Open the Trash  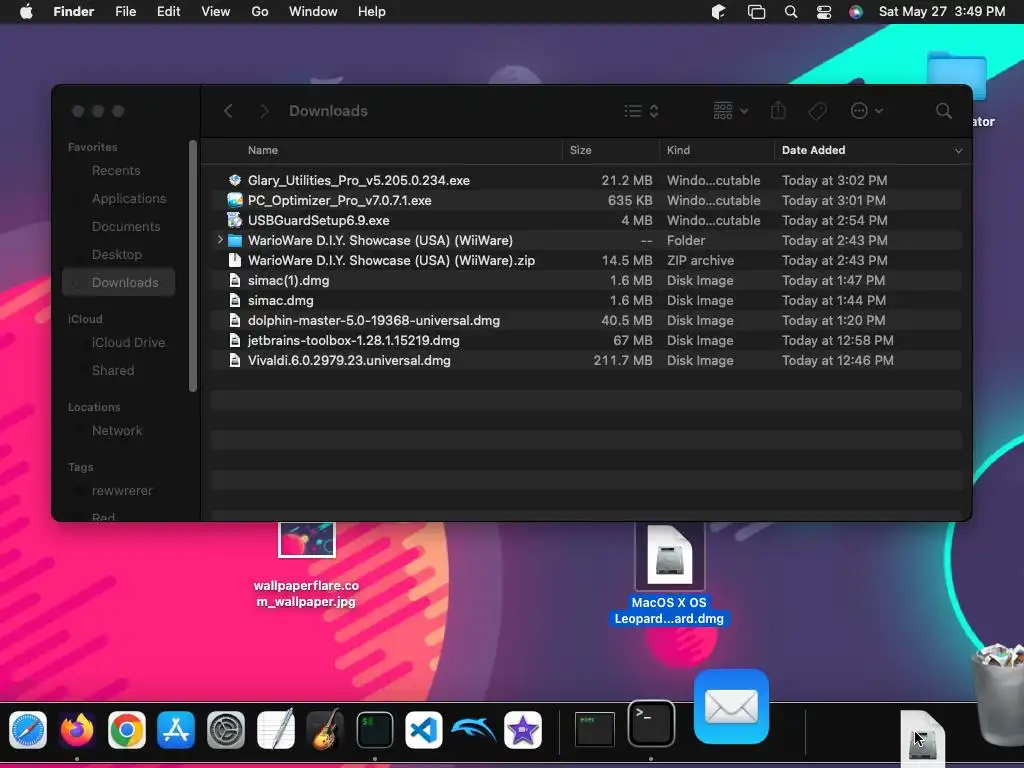[x=999, y=694]
